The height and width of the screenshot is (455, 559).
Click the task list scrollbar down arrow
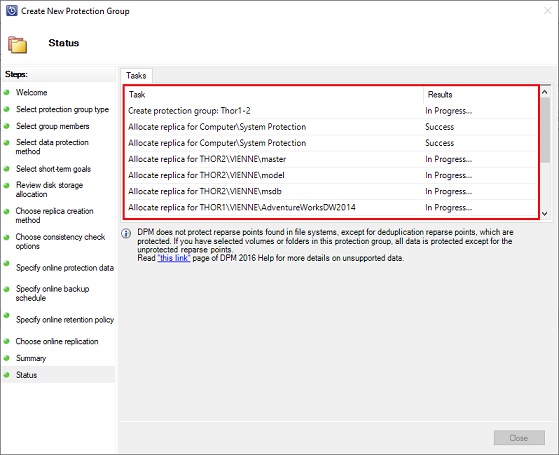[x=545, y=214]
